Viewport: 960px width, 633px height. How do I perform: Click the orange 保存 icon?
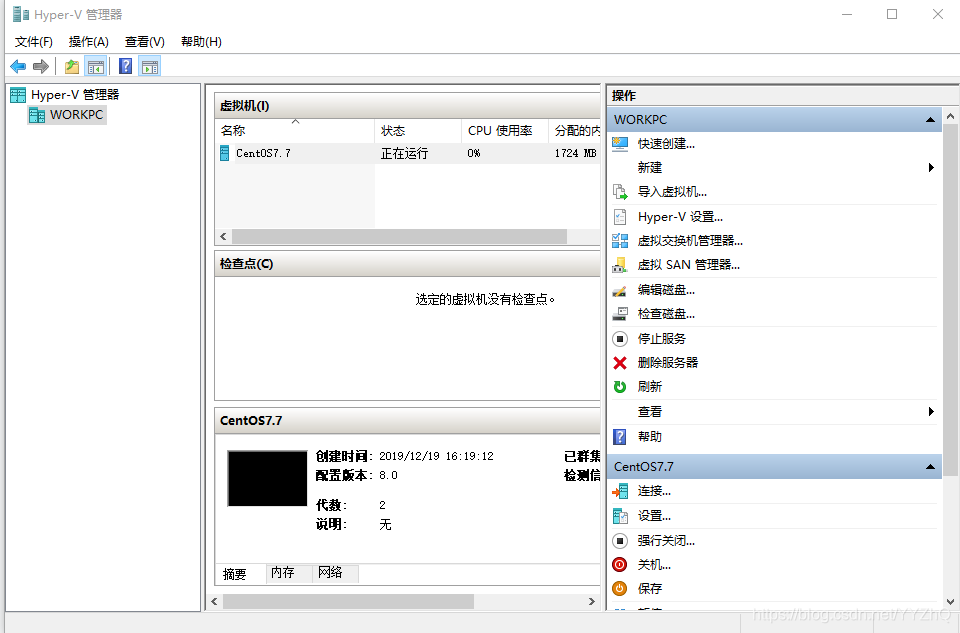pyautogui.click(x=620, y=588)
